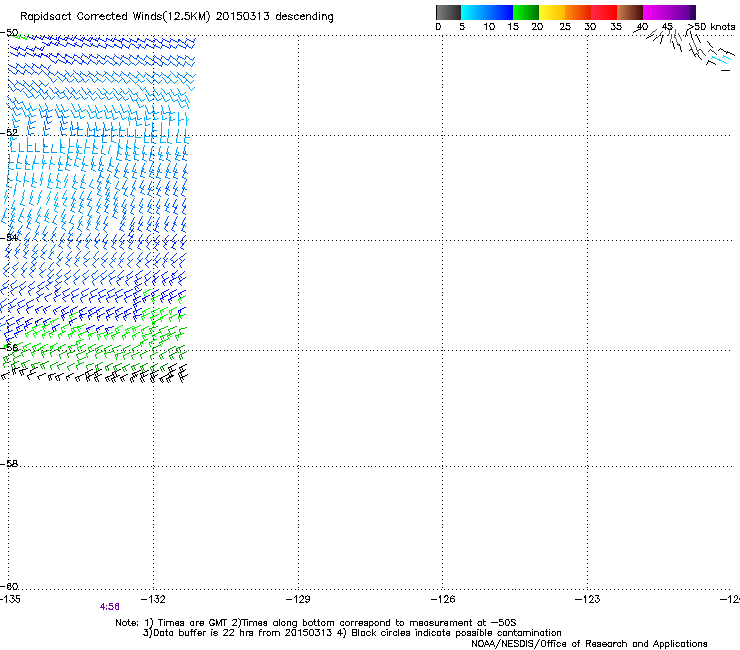Click the green 15-20 knots color segment
This screenshot has width=740, height=650.
[x=526, y=12]
